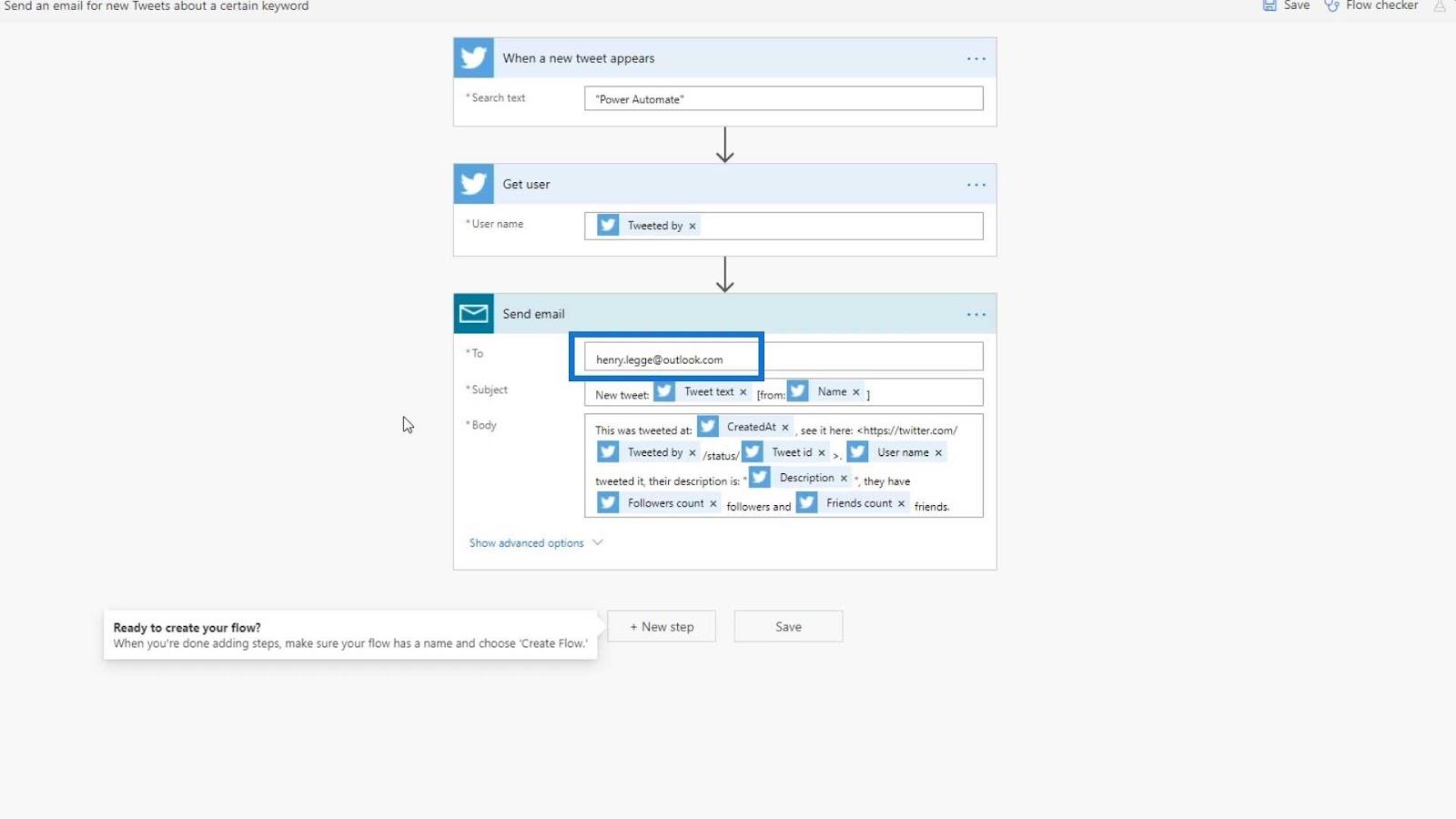Click the arrow between Get user and Send email
This screenshot has height=819, width=1456.
(724, 274)
